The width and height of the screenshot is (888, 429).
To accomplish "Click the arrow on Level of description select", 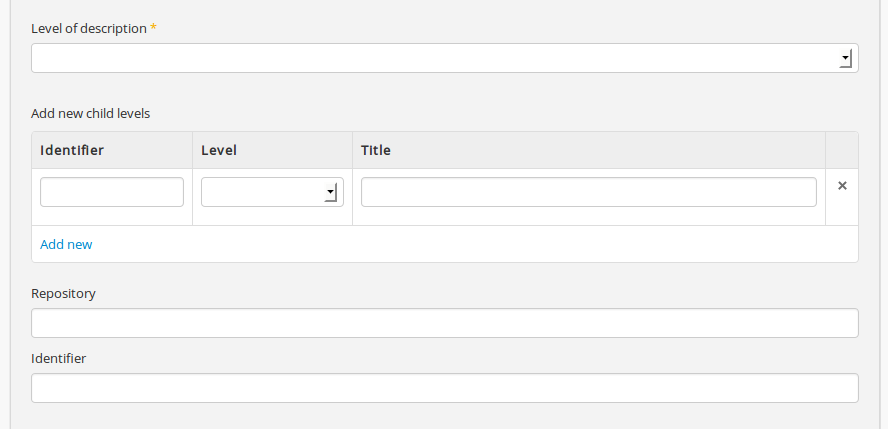I will (845, 59).
